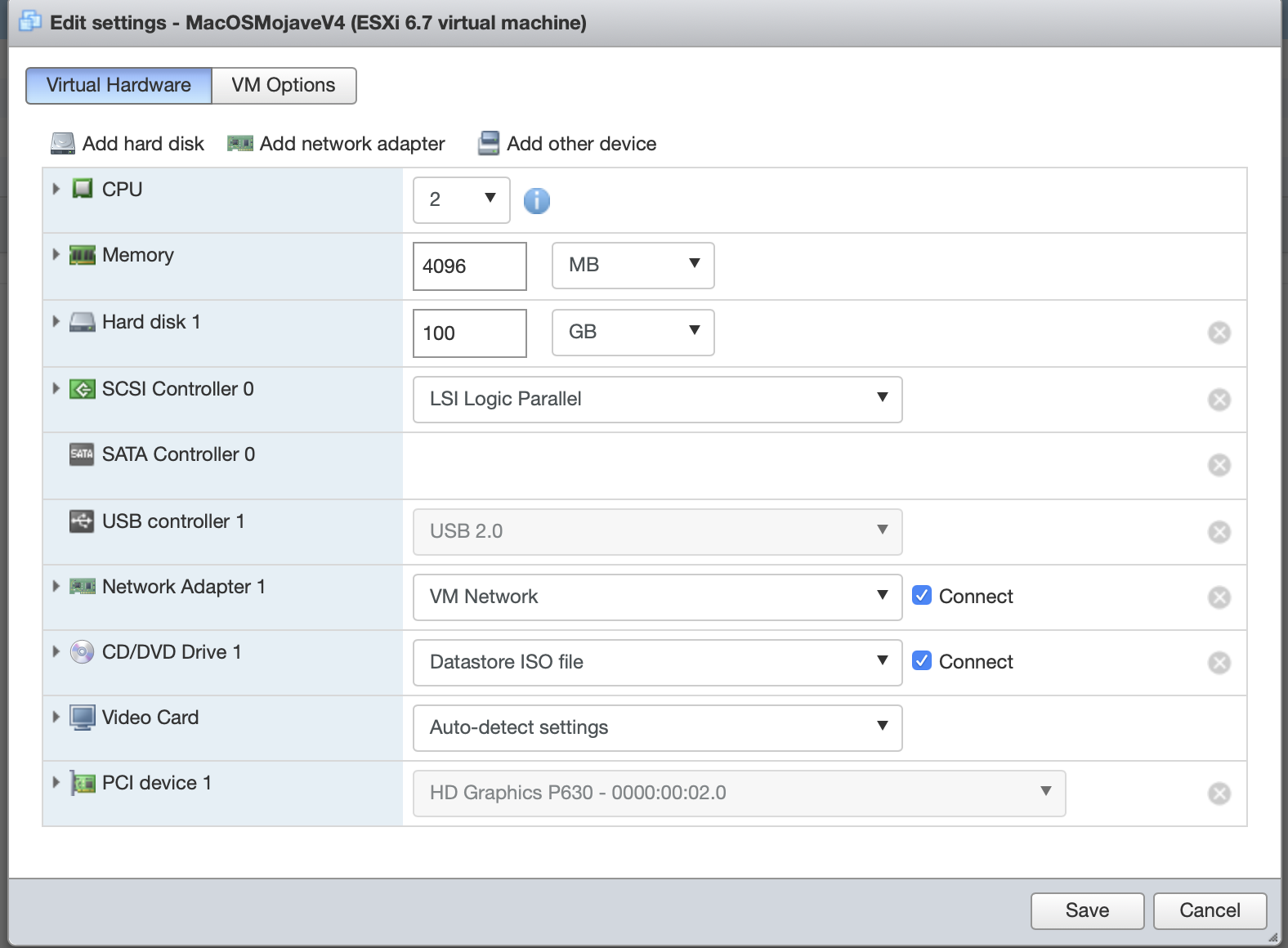Click the CPU info icon
The height and width of the screenshot is (948, 1288).
pyautogui.click(x=537, y=200)
